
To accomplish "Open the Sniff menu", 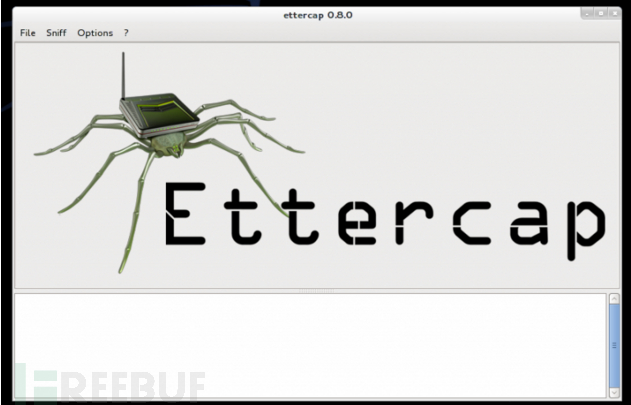I will point(56,33).
